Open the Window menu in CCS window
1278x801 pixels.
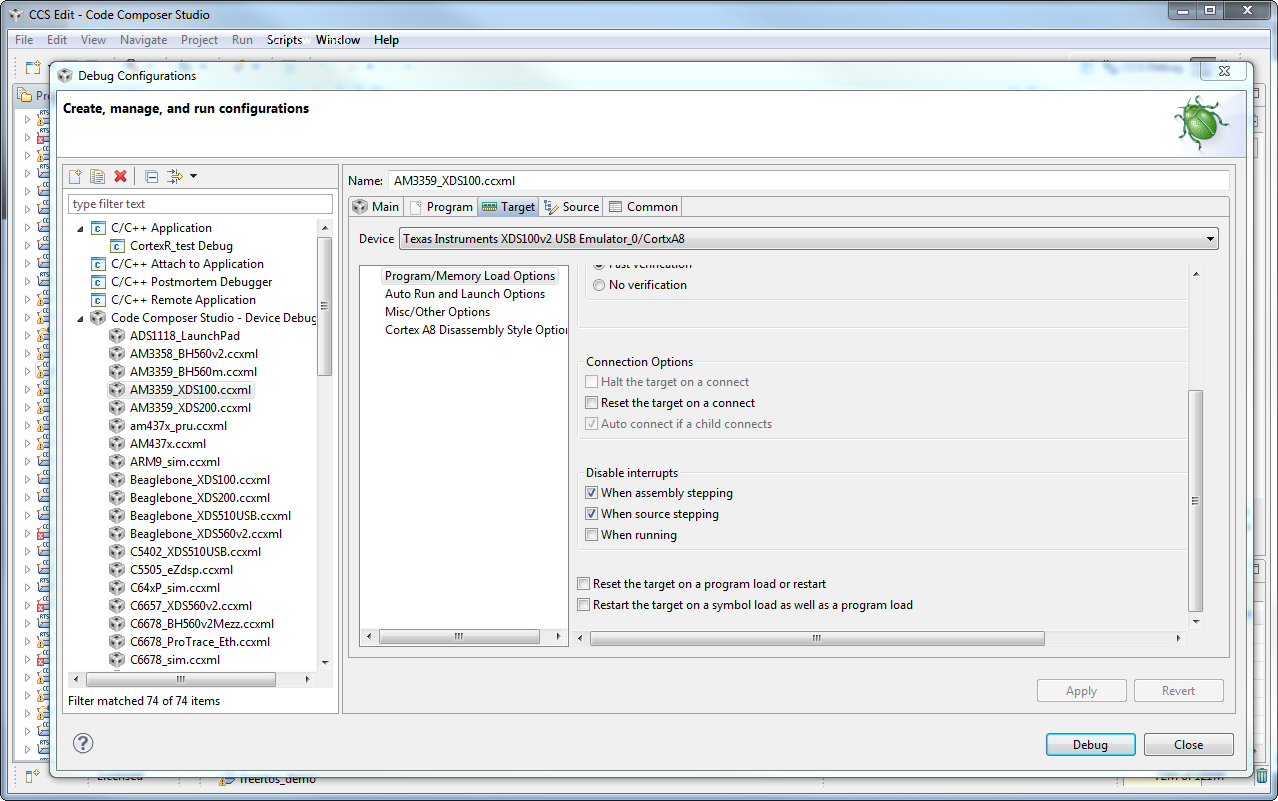point(338,40)
